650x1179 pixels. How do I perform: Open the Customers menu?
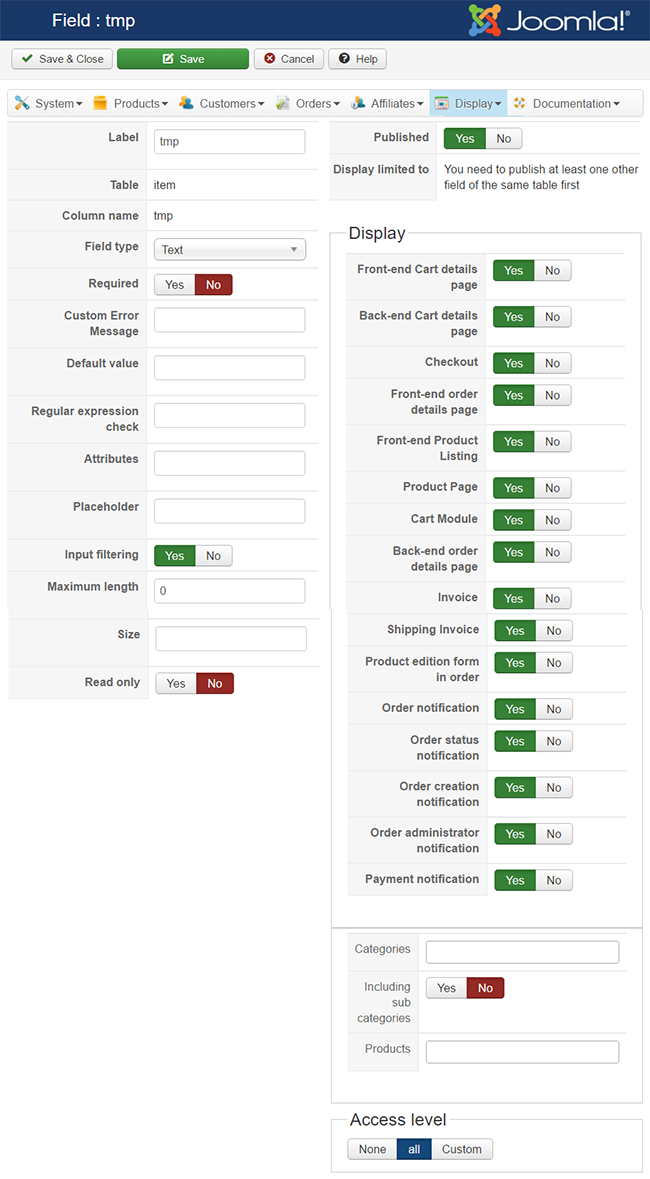(x=231, y=103)
